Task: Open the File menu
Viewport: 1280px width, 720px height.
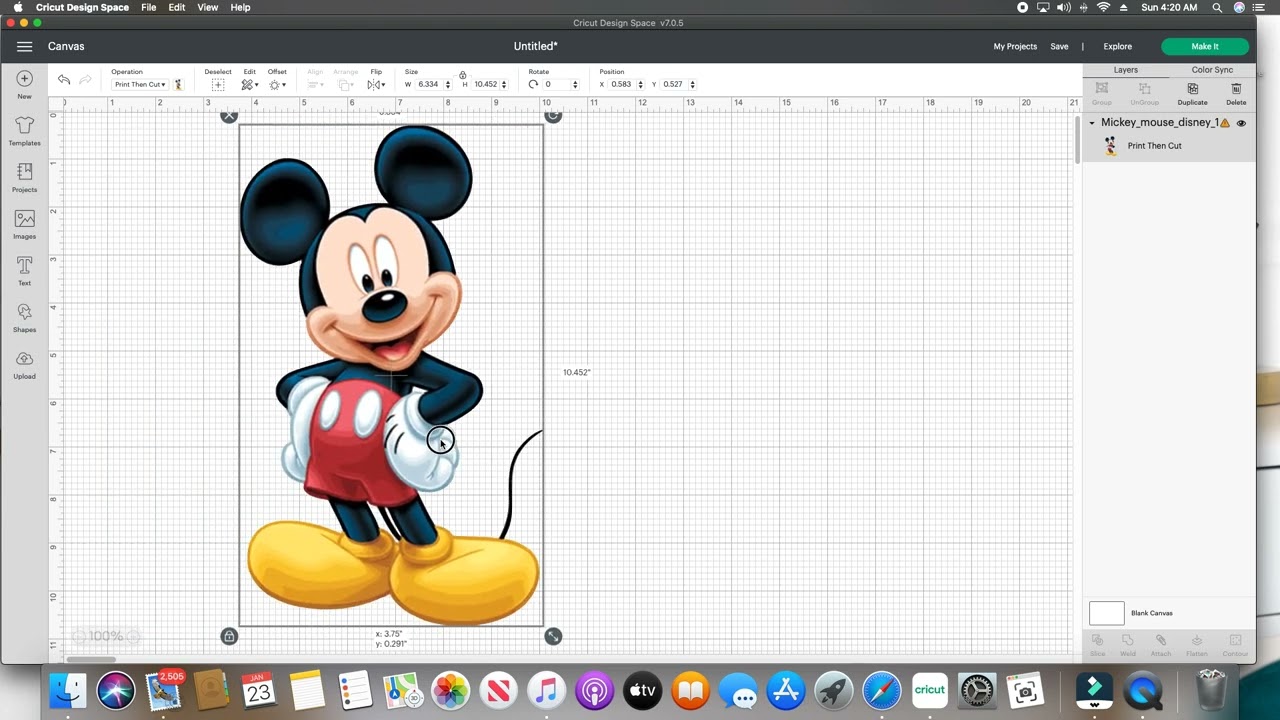Action: [x=149, y=7]
